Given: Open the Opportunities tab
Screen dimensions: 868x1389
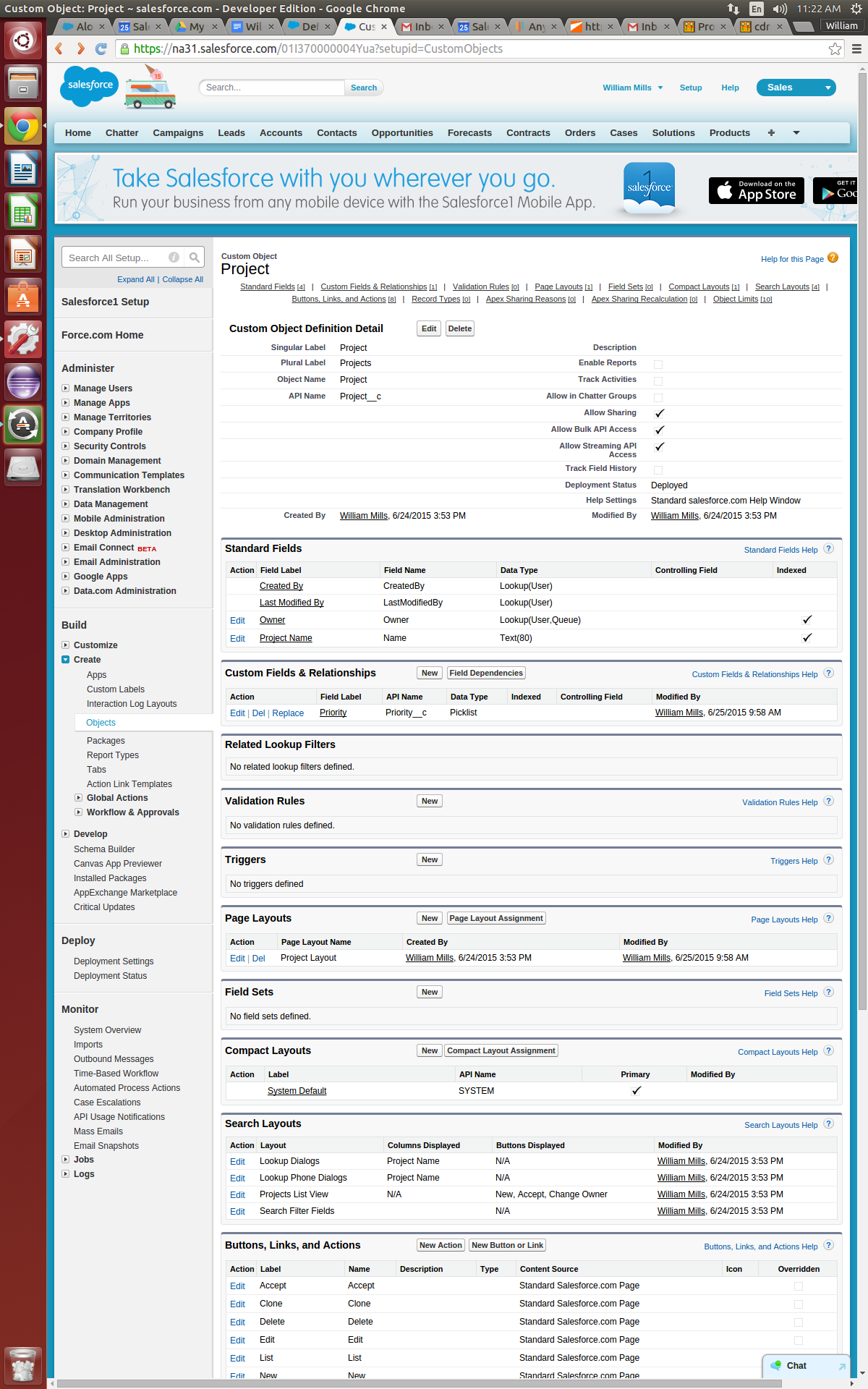Looking at the screenshot, I should [x=401, y=133].
